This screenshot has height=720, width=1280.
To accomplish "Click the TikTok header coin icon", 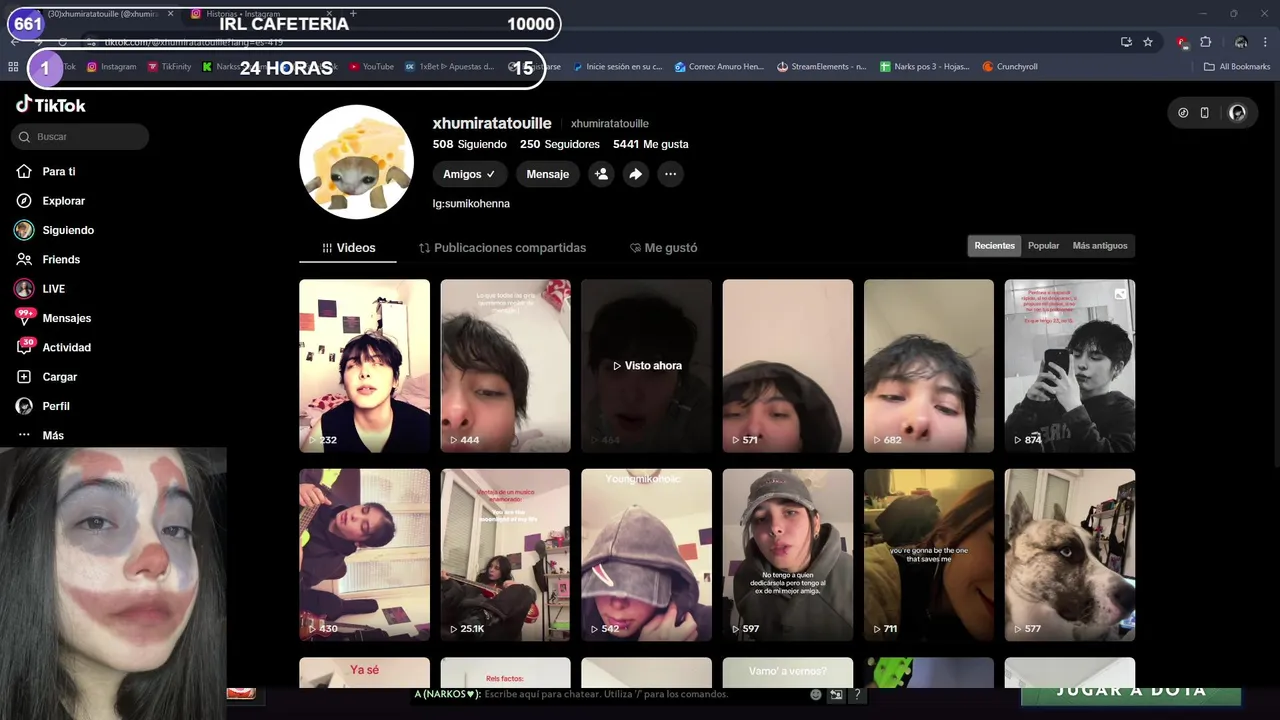I will pyautogui.click(x=1183, y=113).
